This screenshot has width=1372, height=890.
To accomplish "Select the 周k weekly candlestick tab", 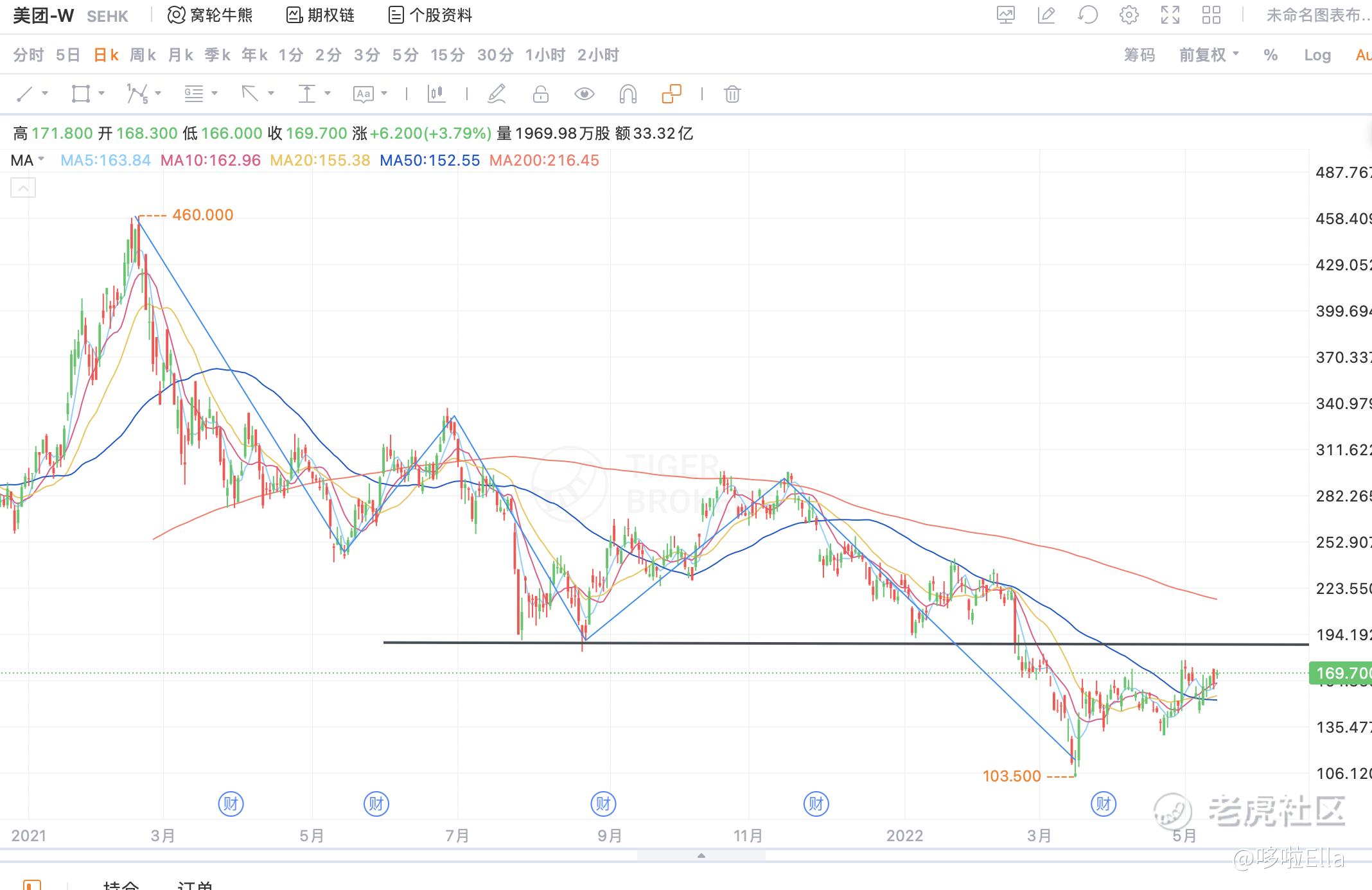I will tap(143, 55).
